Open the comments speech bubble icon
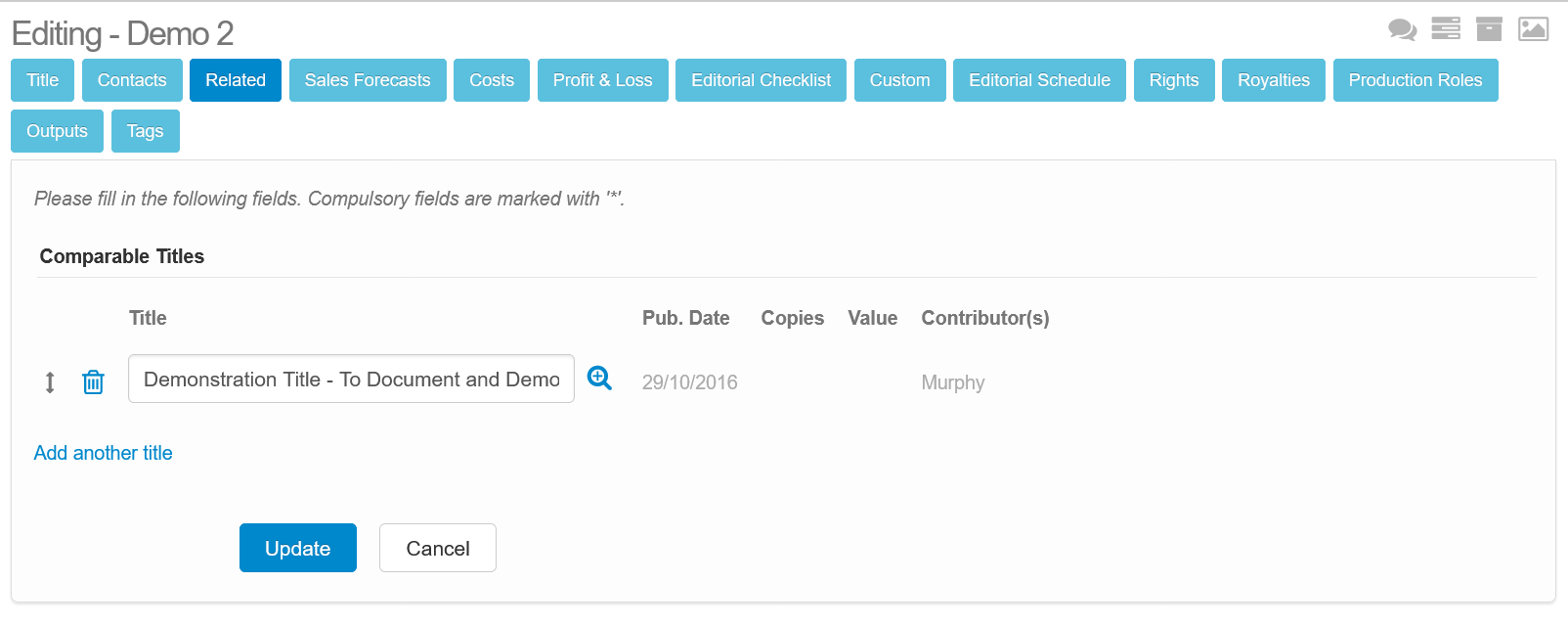The height and width of the screenshot is (627, 1568). pos(1402,29)
